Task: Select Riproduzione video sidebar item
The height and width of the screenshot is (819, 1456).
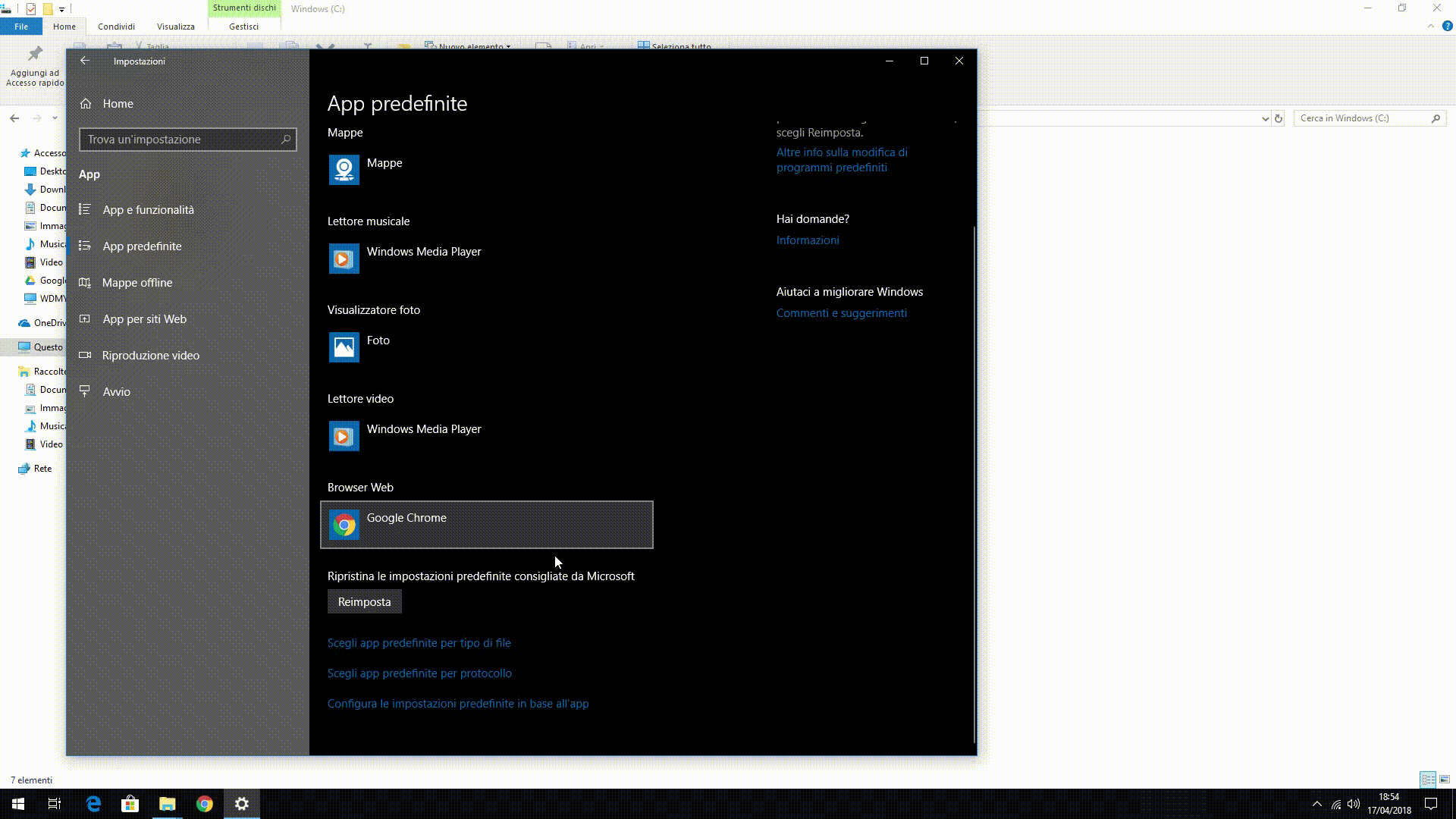Action: 151,355
